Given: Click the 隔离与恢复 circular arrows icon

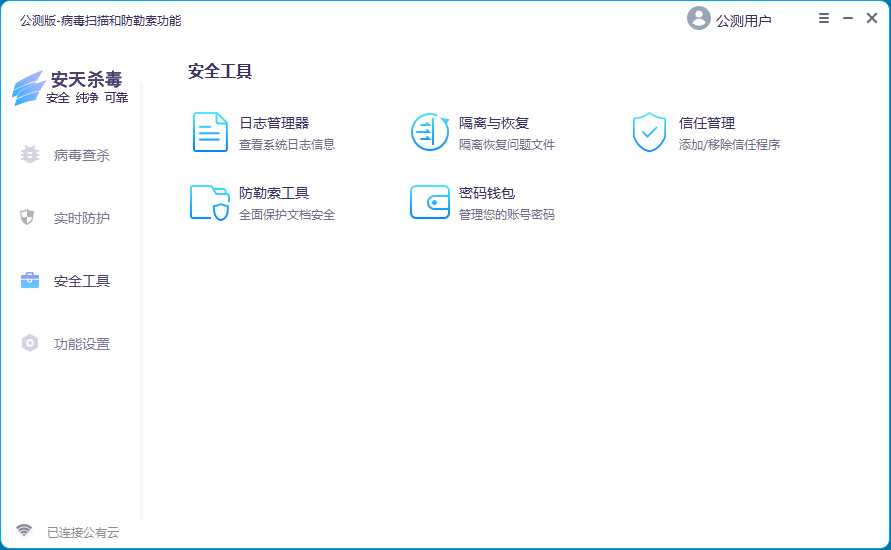Looking at the screenshot, I should [x=430, y=132].
